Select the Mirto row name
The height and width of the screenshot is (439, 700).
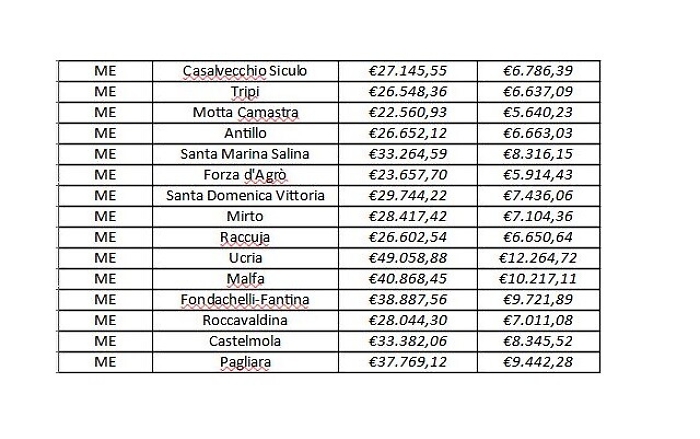click(x=245, y=217)
